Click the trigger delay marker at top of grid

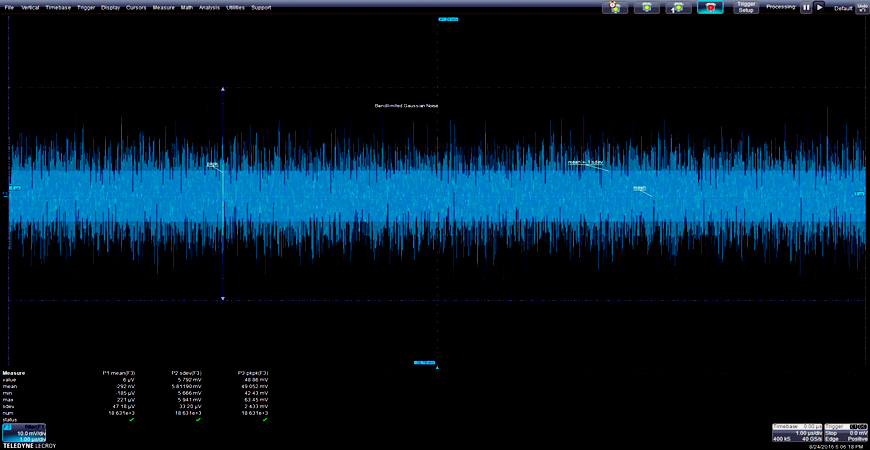coord(448,19)
